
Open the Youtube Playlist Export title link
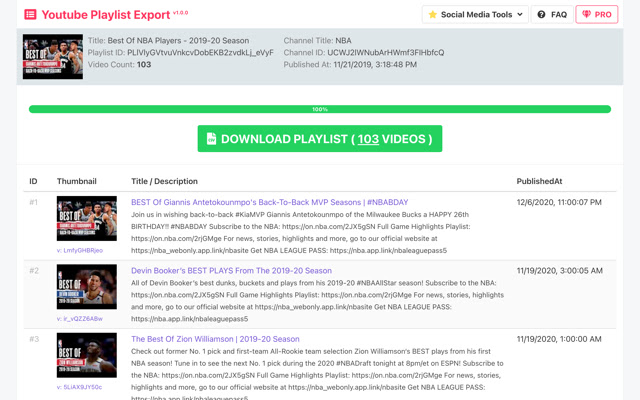click(106, 15)
